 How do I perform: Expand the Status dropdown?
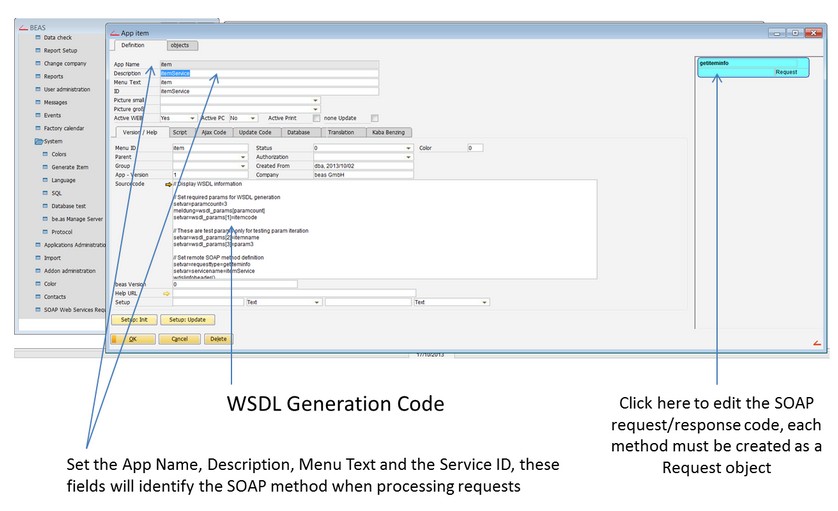click(408, 147)
